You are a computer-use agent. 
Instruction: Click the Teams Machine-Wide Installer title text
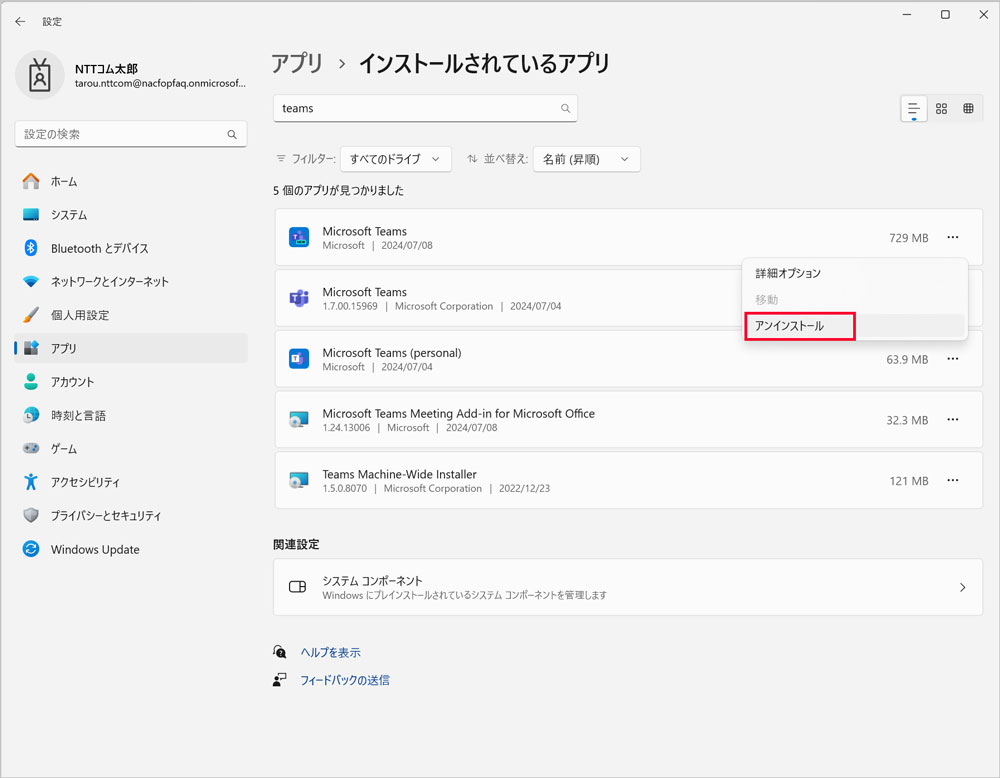click(399, 474)
